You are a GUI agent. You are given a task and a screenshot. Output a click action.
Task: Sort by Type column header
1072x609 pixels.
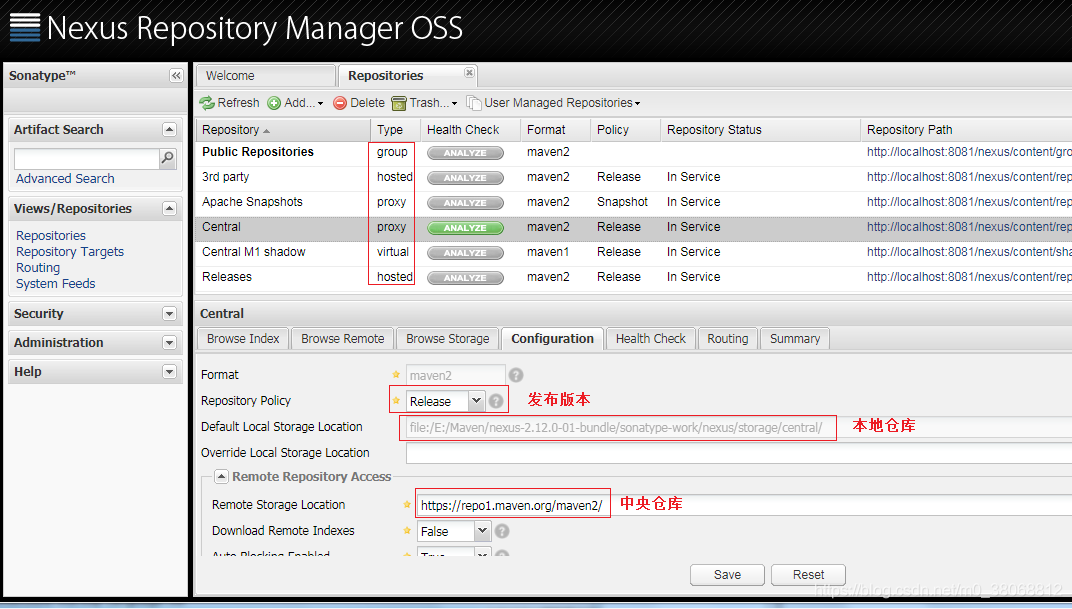pyautogui.click(x=394, y=130)
